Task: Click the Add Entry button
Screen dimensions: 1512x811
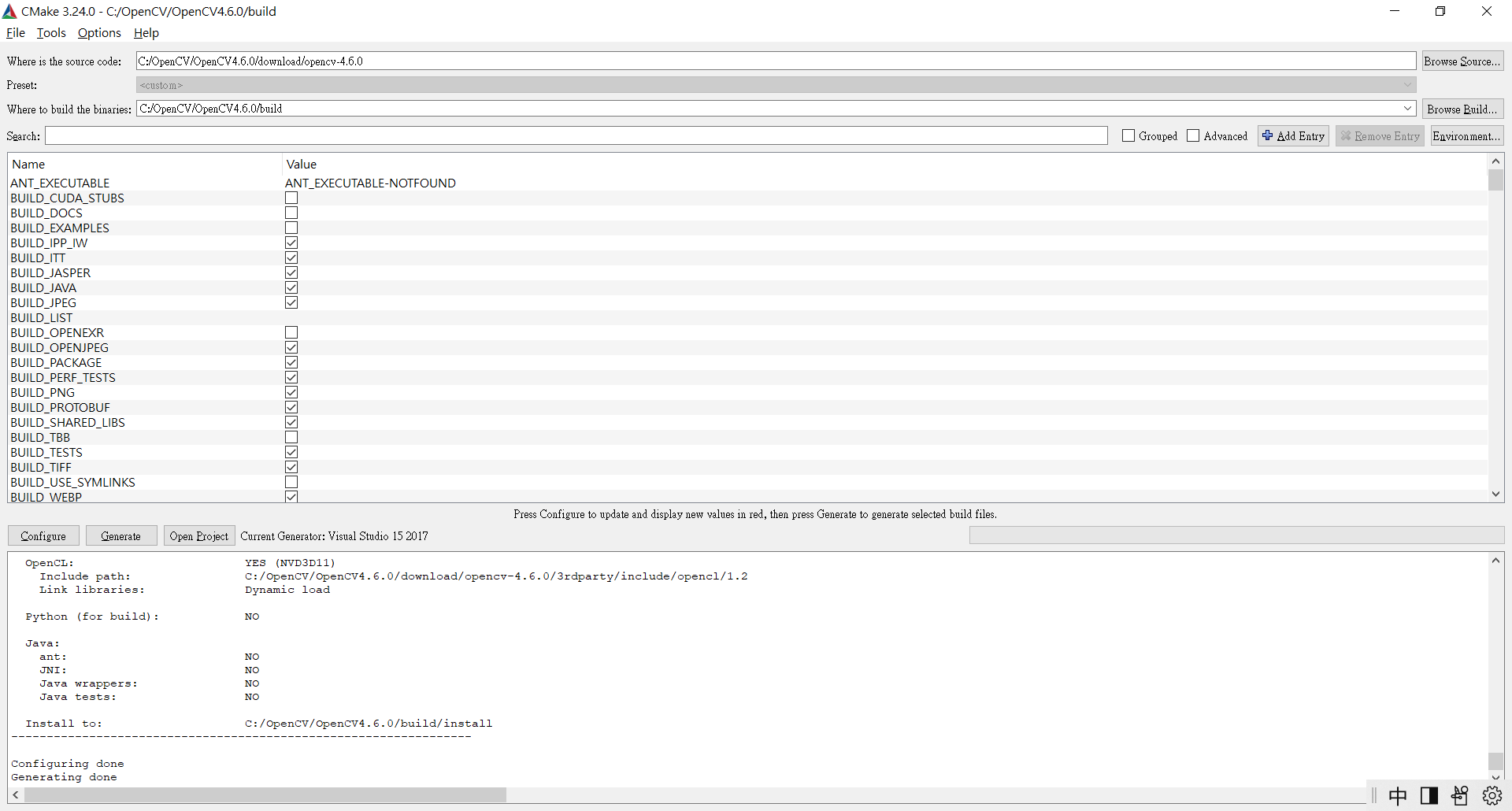Action: pos(1293,136)
